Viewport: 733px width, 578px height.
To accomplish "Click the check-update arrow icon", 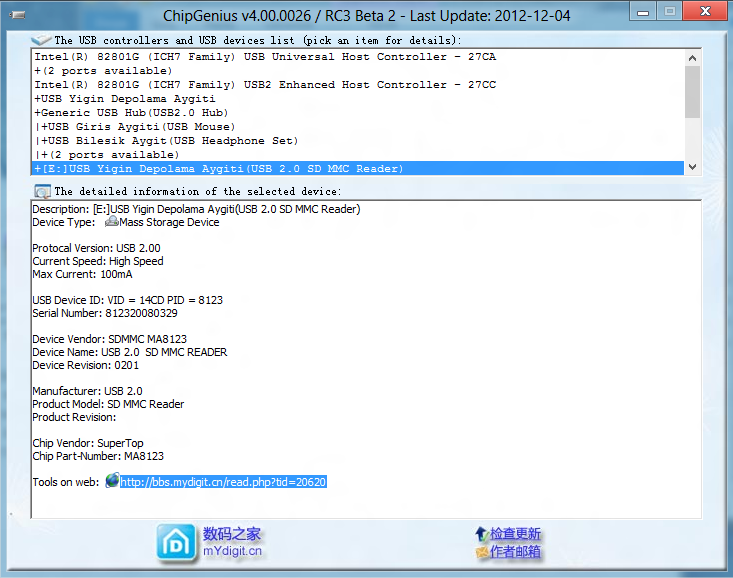I will [481, 534].
